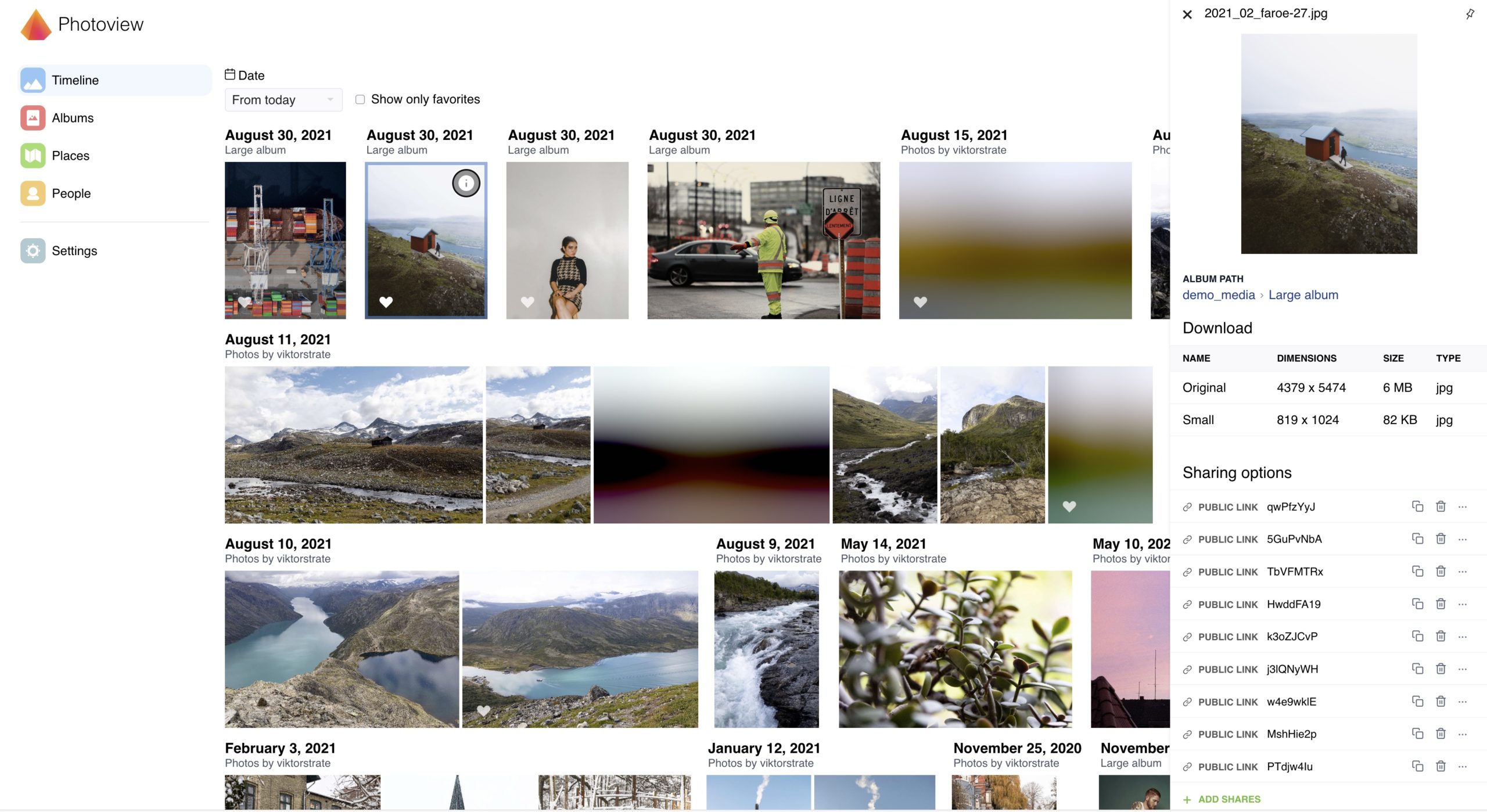Open more options for link k3oZJCvP
Screen dimensions: 1487x812
(x=1463, y=637)
